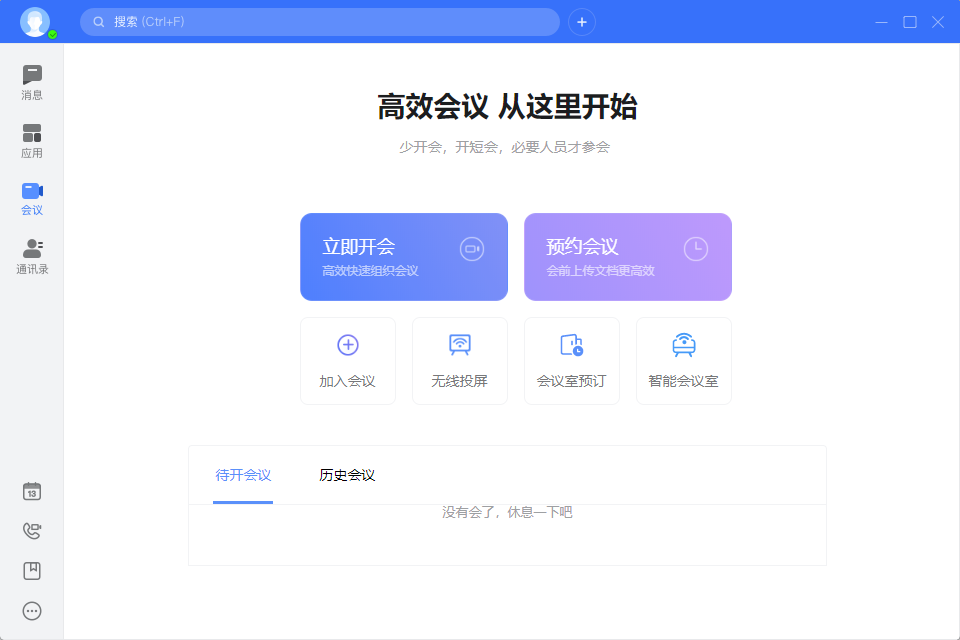Open the 消息 messages section
The height and width of the screenshot is (640, 960).
(x=32, y=82)
